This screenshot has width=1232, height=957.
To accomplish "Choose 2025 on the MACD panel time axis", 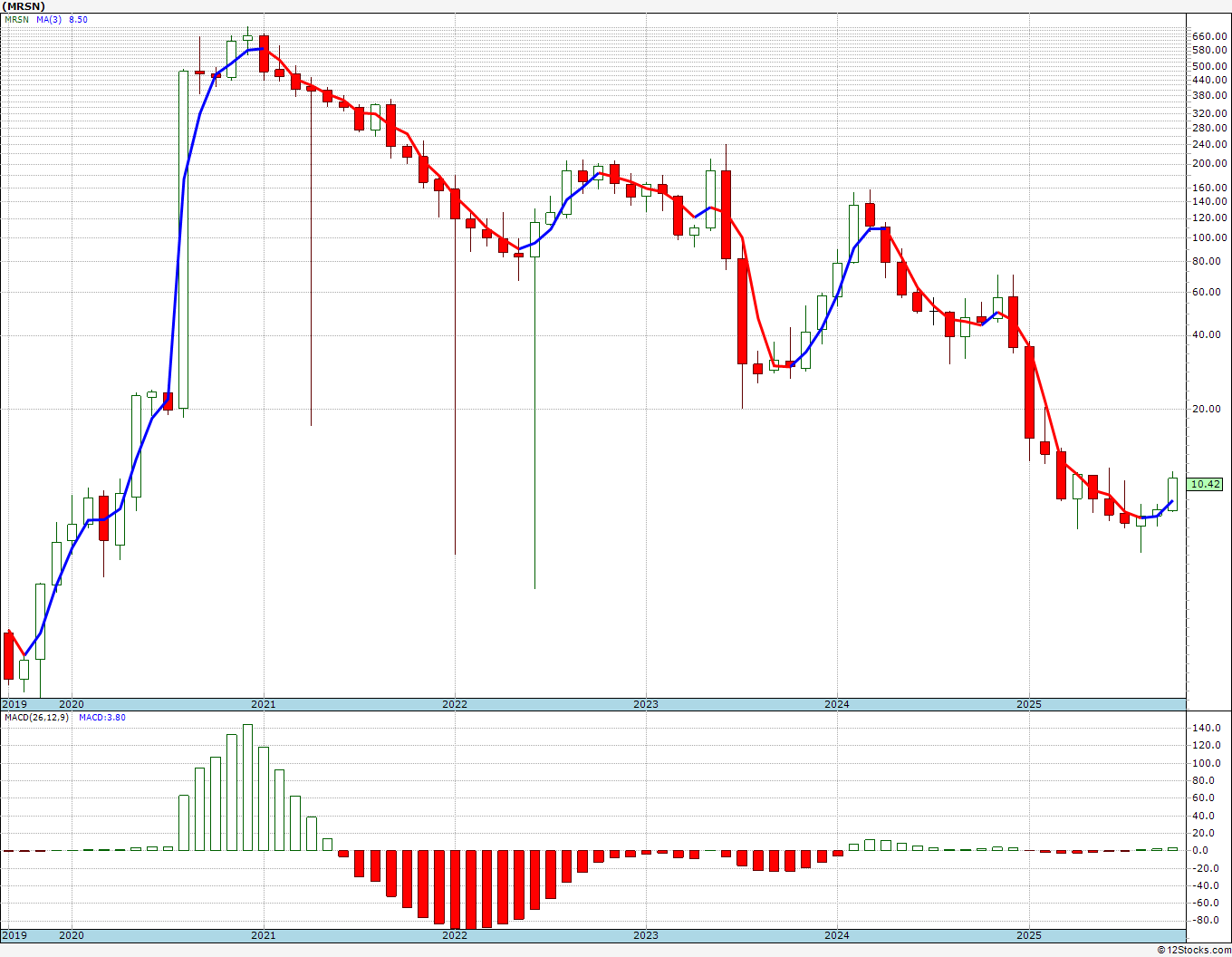I will coord(1028,935).
